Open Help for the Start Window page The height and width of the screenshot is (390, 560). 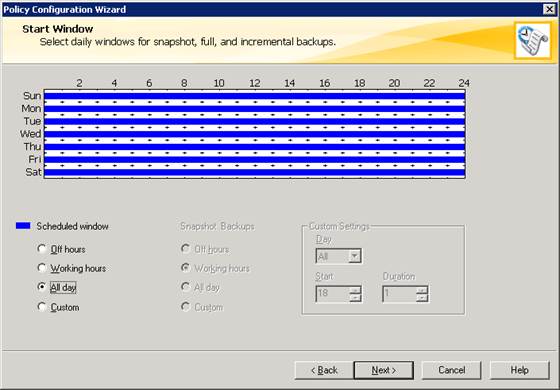tap(519, 370)
